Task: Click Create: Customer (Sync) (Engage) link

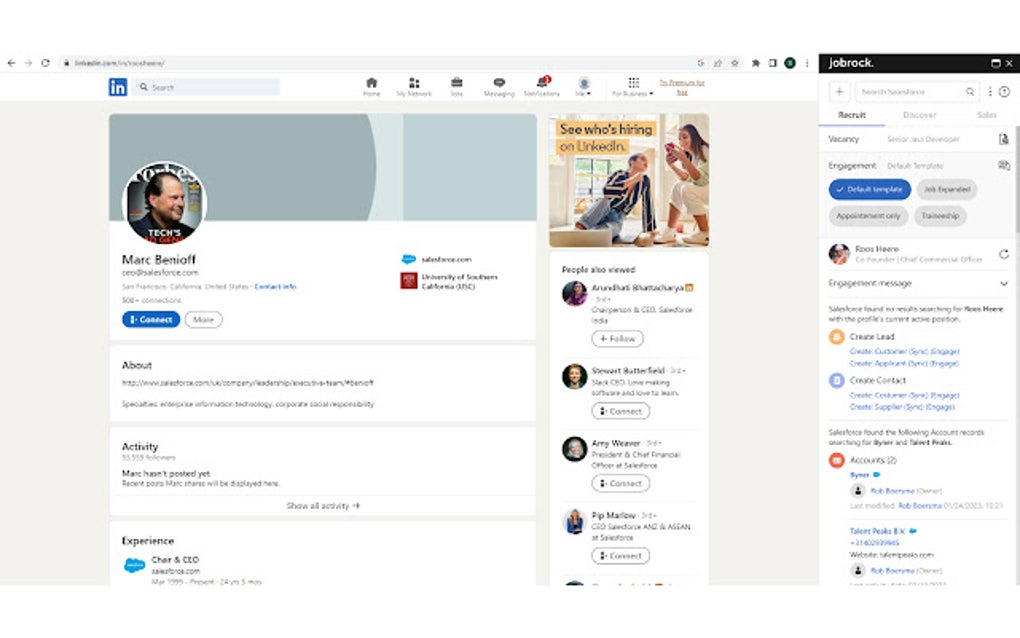Action: 904,351
